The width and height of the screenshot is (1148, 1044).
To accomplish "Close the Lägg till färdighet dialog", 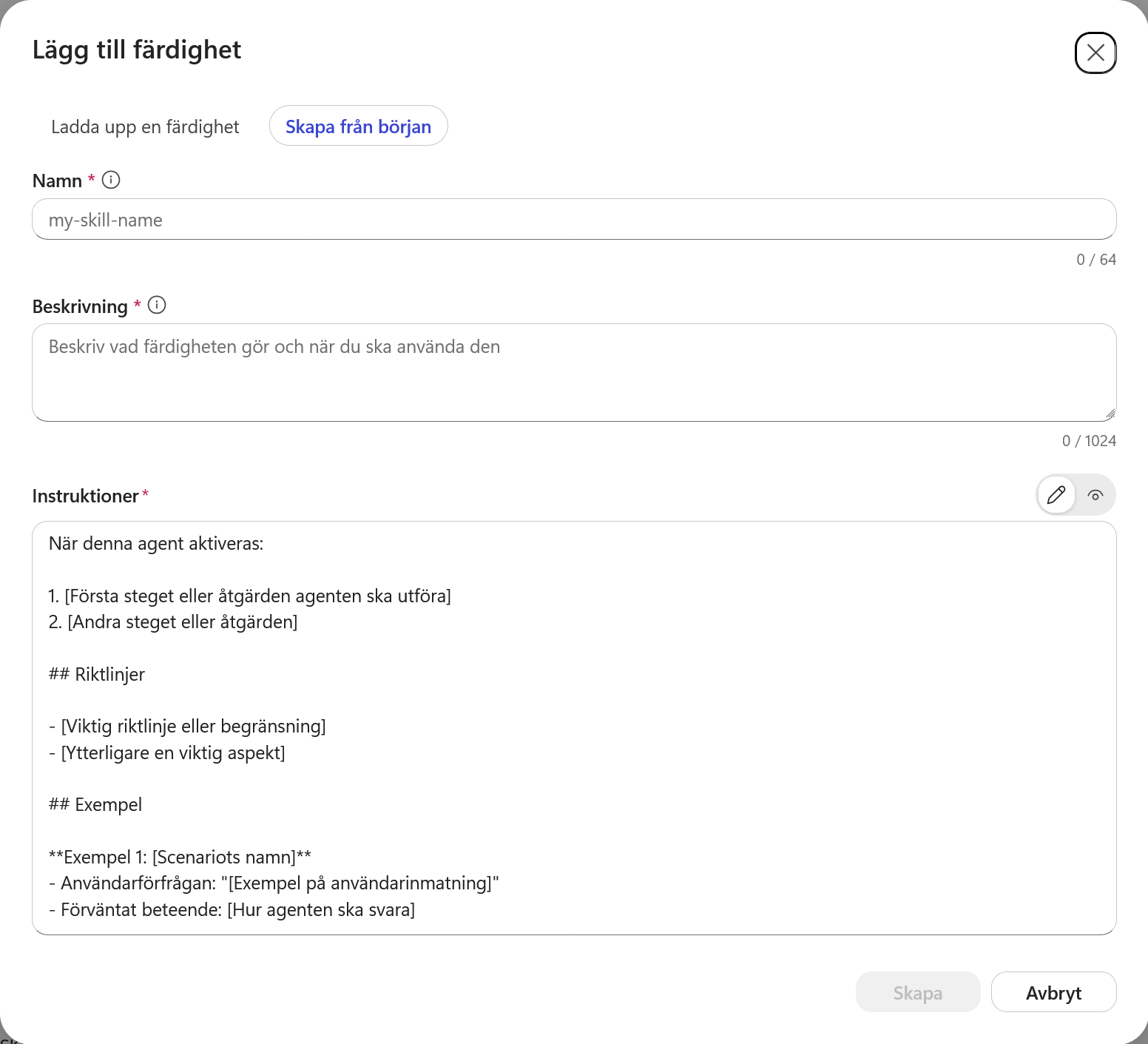I will click(x=1095, y=53).
